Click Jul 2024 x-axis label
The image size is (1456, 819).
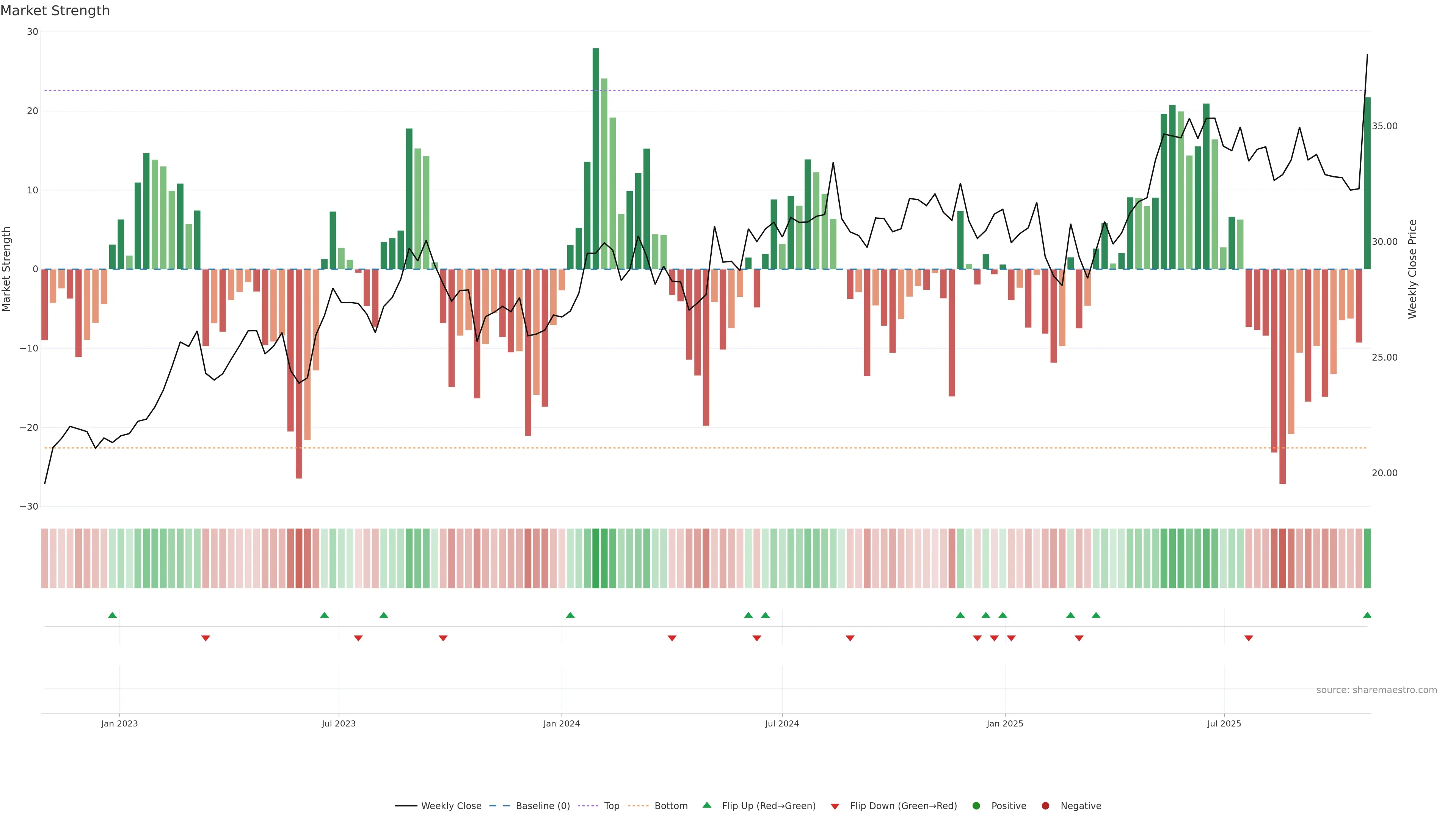782,723
